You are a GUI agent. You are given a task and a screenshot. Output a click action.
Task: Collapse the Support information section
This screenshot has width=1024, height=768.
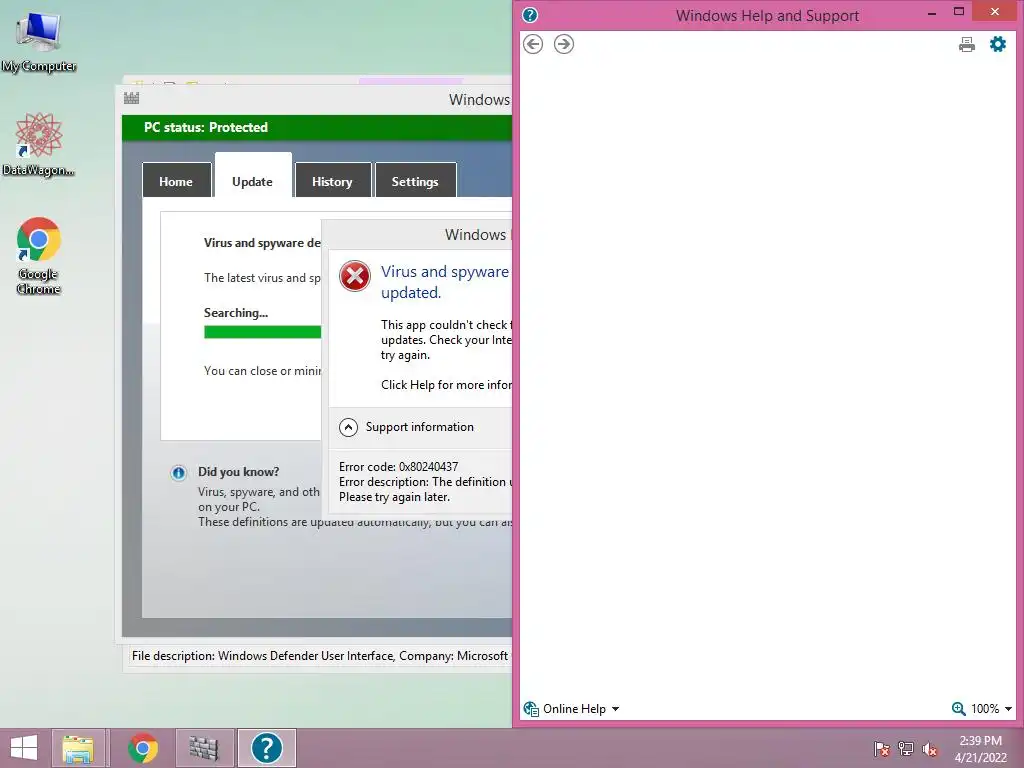click(349, 427)
